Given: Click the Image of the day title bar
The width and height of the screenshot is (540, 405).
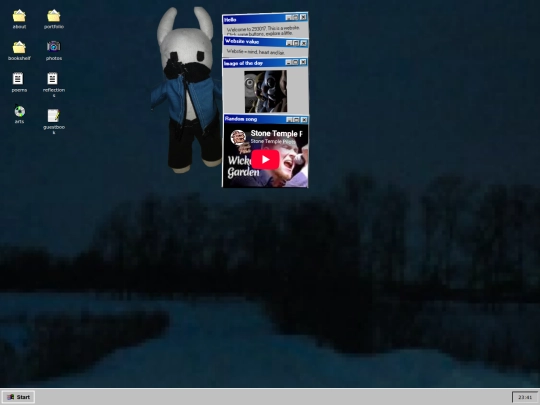Looking at the screenshot, I should (265, 63).
